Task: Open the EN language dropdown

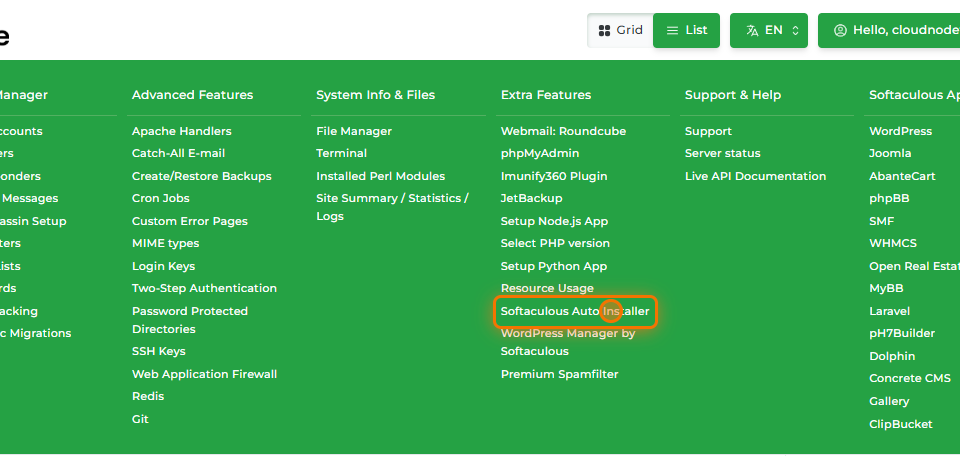Action: [768, 30]
